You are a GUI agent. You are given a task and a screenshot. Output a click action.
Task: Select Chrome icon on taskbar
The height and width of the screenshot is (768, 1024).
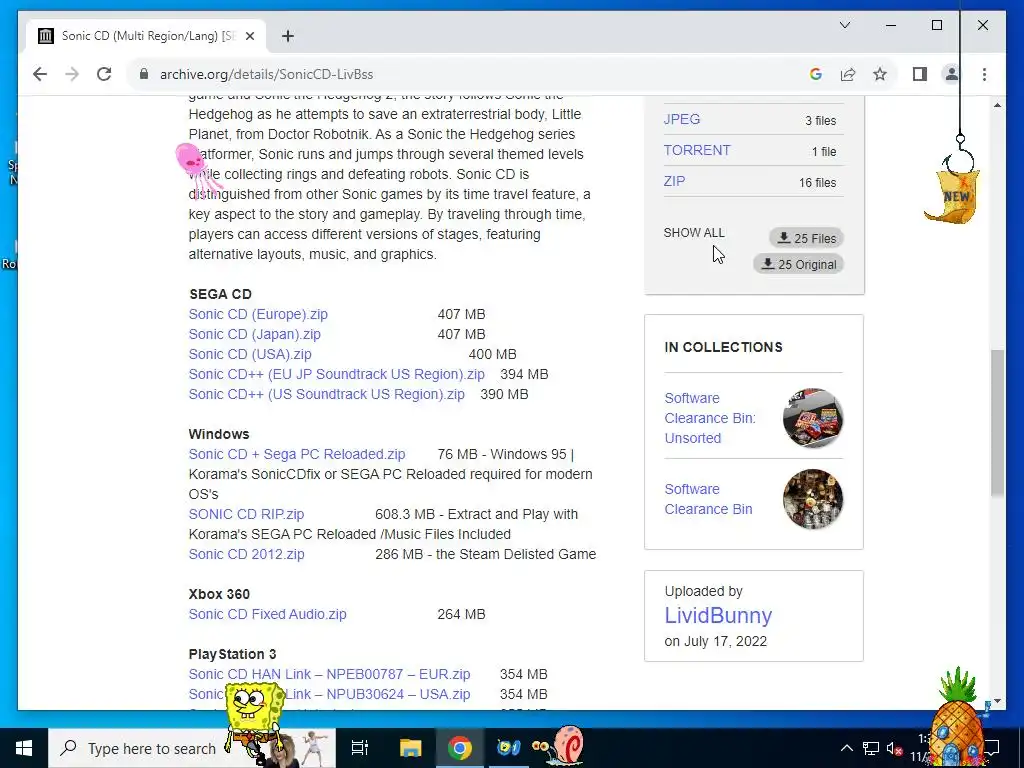tap(460, 748)
